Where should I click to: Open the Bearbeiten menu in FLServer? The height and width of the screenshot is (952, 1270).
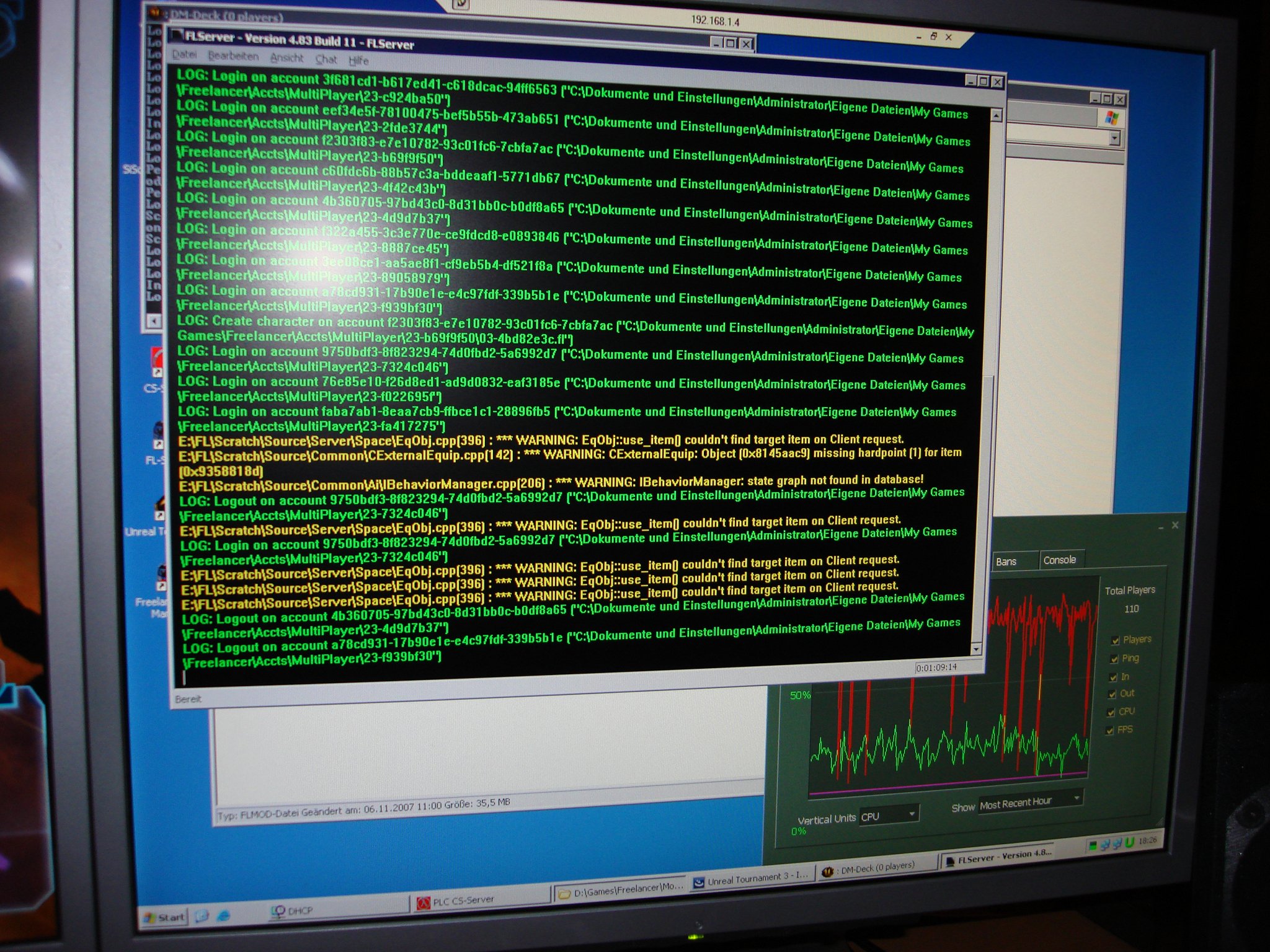233,56
